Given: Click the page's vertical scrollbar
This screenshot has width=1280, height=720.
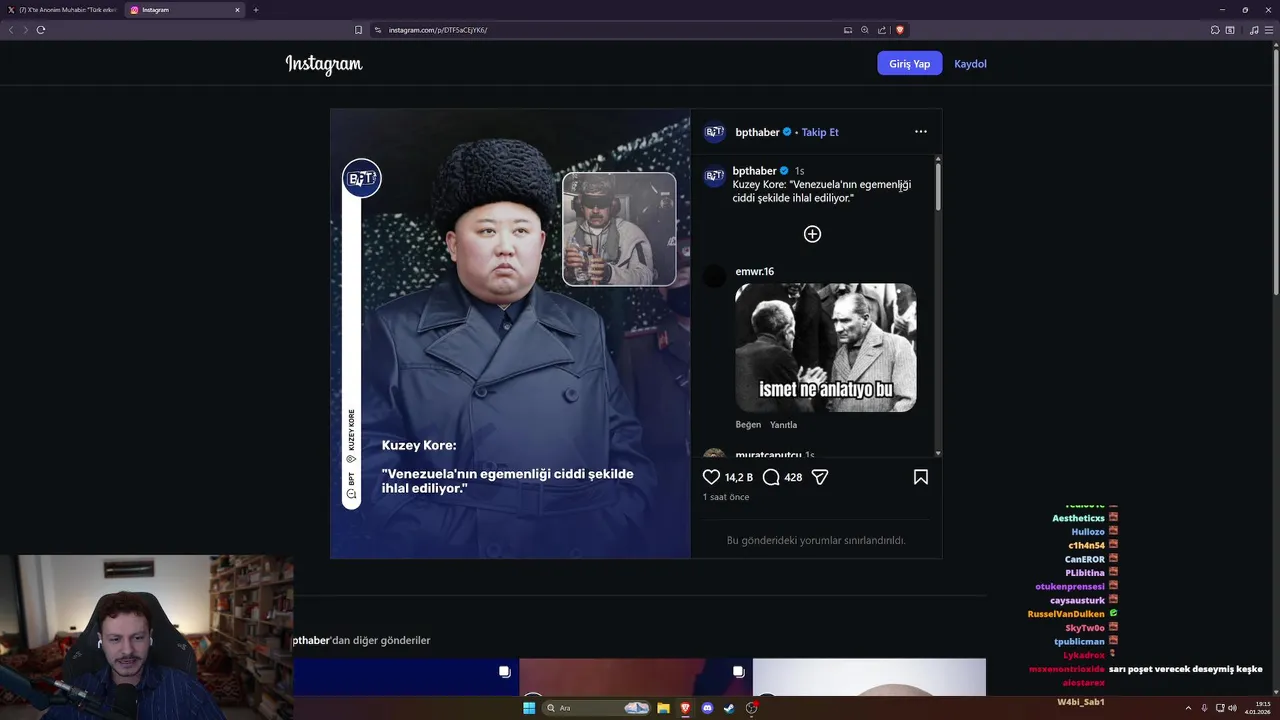Looking at the screenshot, I should click(x=1274, y=170).
